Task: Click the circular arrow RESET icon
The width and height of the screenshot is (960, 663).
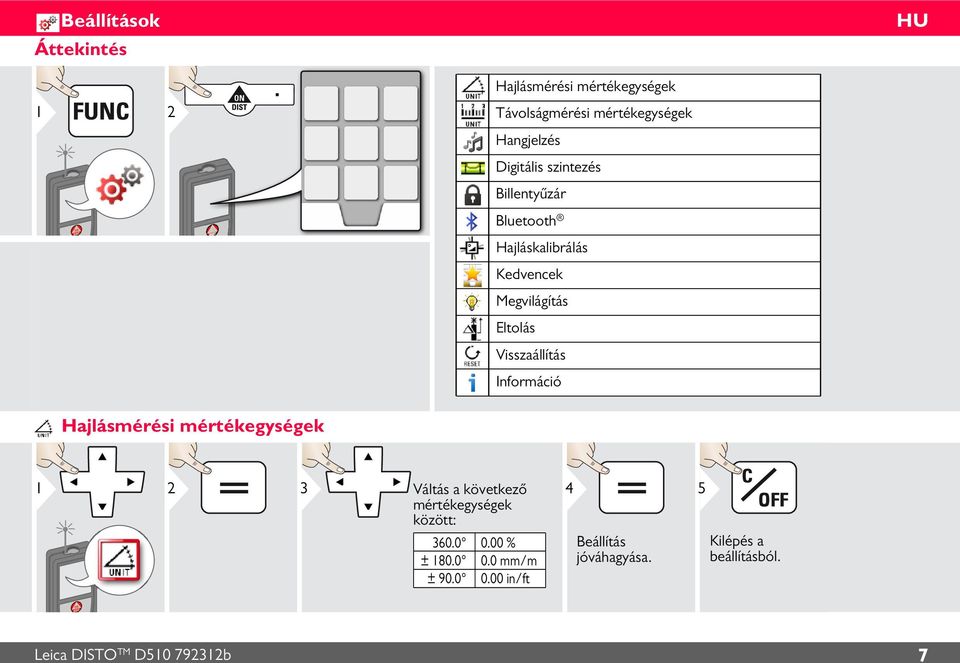Action: (x=472, y=356)
